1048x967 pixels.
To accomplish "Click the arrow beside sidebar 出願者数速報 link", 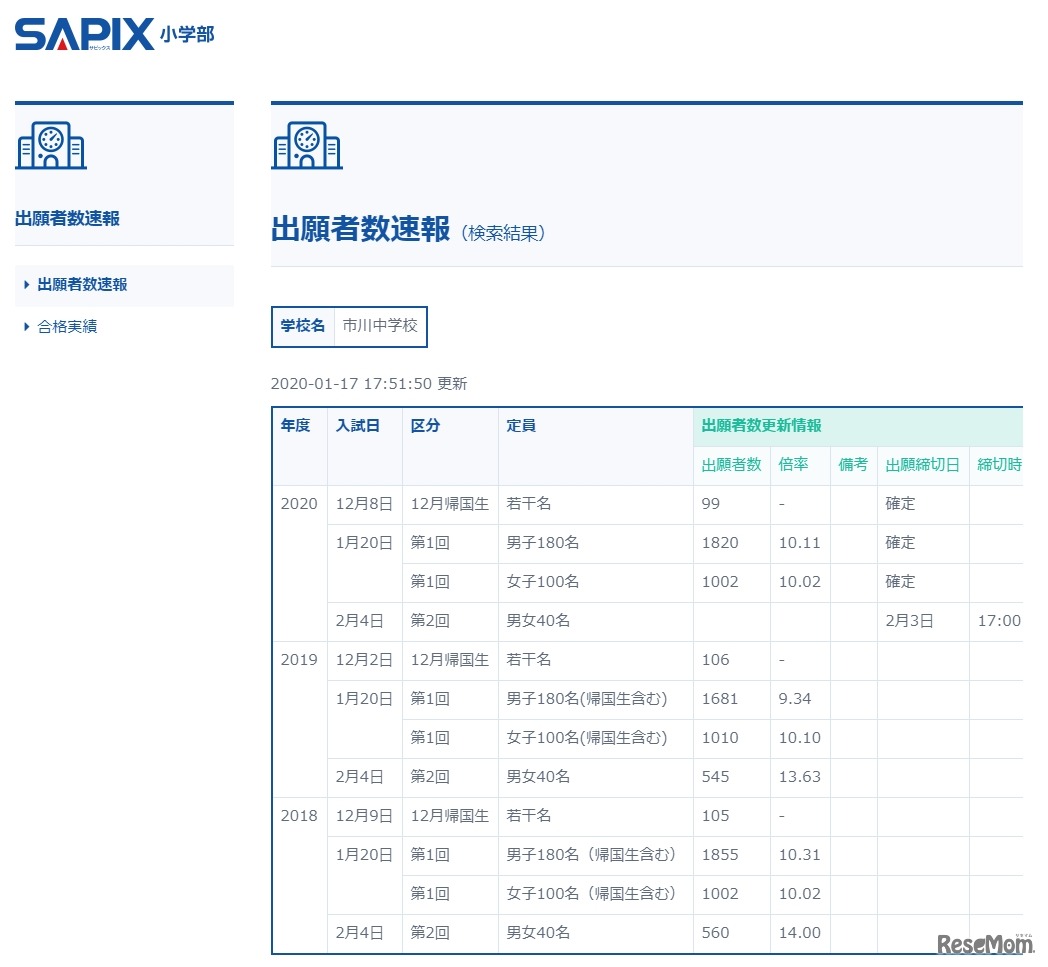I will 27,285.
